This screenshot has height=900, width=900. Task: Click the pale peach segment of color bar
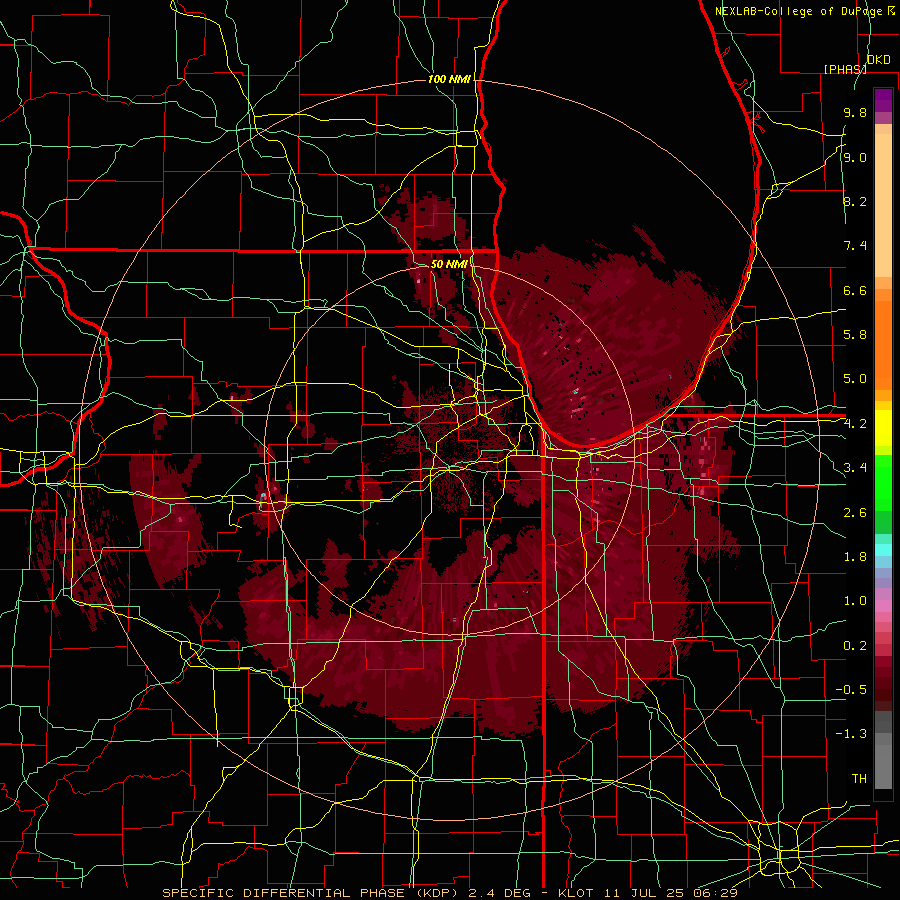(883, 205)
